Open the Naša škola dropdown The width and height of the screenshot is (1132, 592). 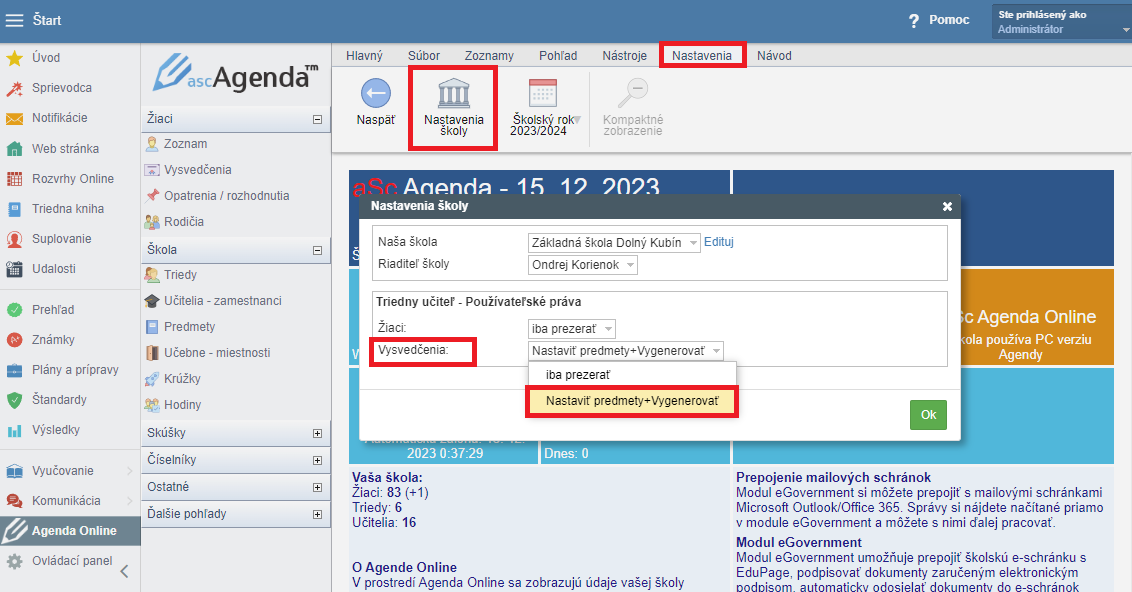click(x=614, y=243)
